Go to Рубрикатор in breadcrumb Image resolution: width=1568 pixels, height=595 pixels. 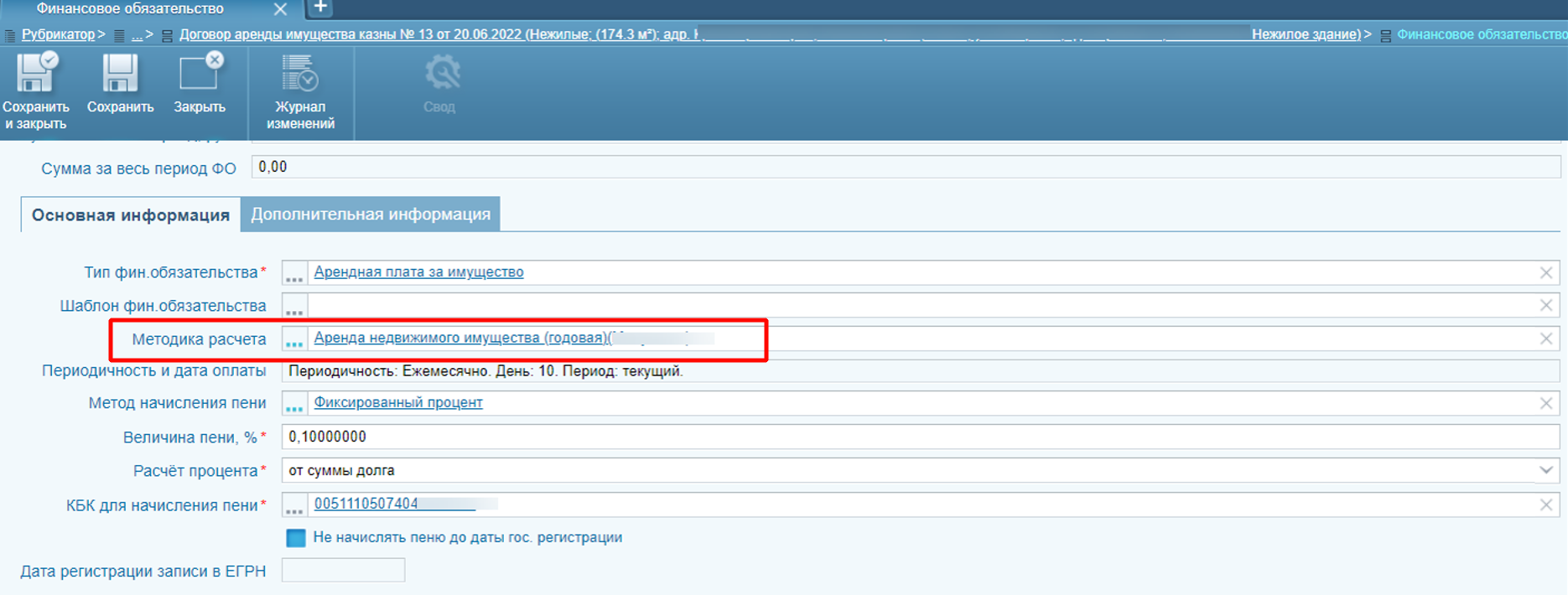tap(58, 34)
